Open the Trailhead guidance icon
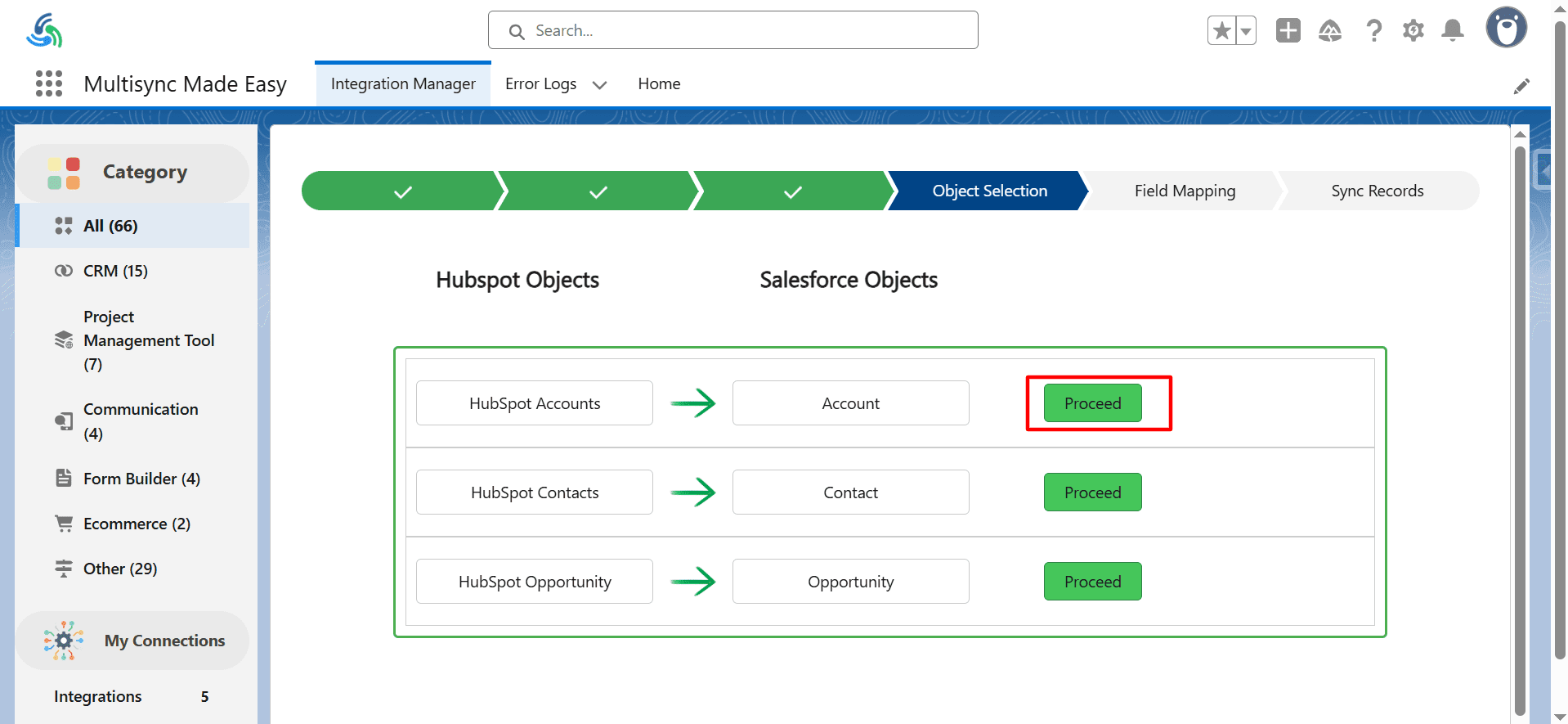 point(1329,31)
